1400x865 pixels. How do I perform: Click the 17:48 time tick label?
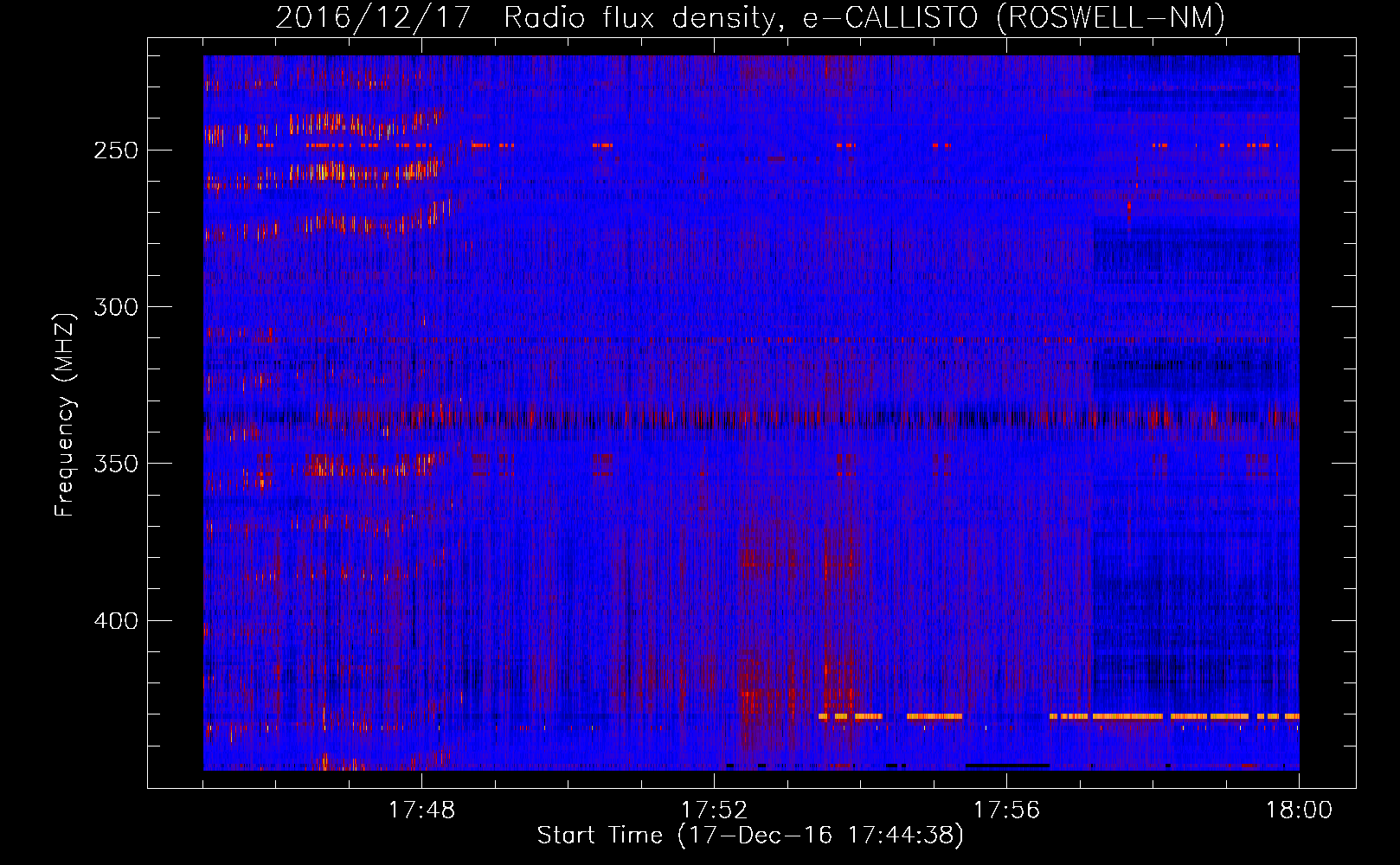click(x=421, y=811)
